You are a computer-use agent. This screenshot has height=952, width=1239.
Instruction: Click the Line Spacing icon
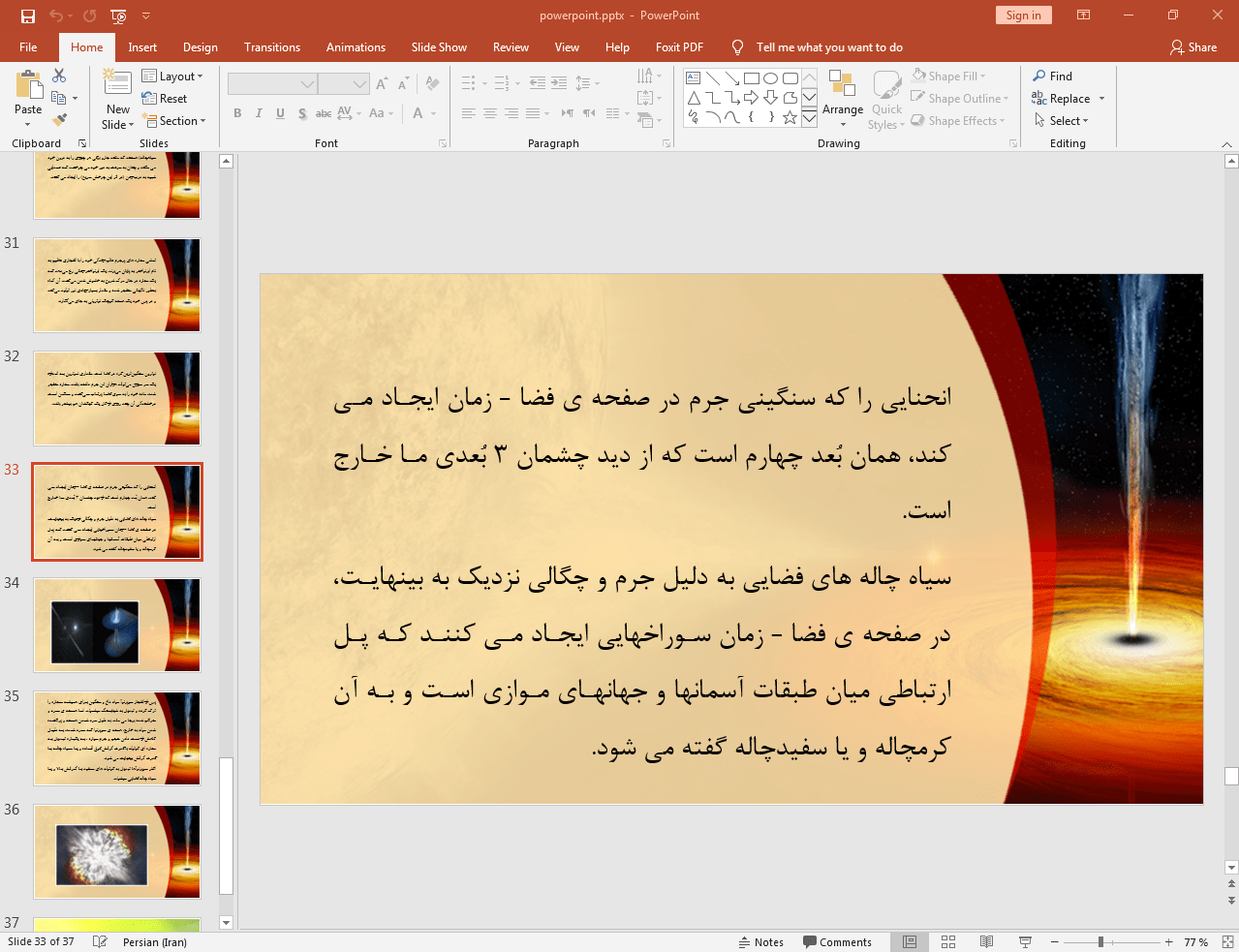[x=582, y=83]
